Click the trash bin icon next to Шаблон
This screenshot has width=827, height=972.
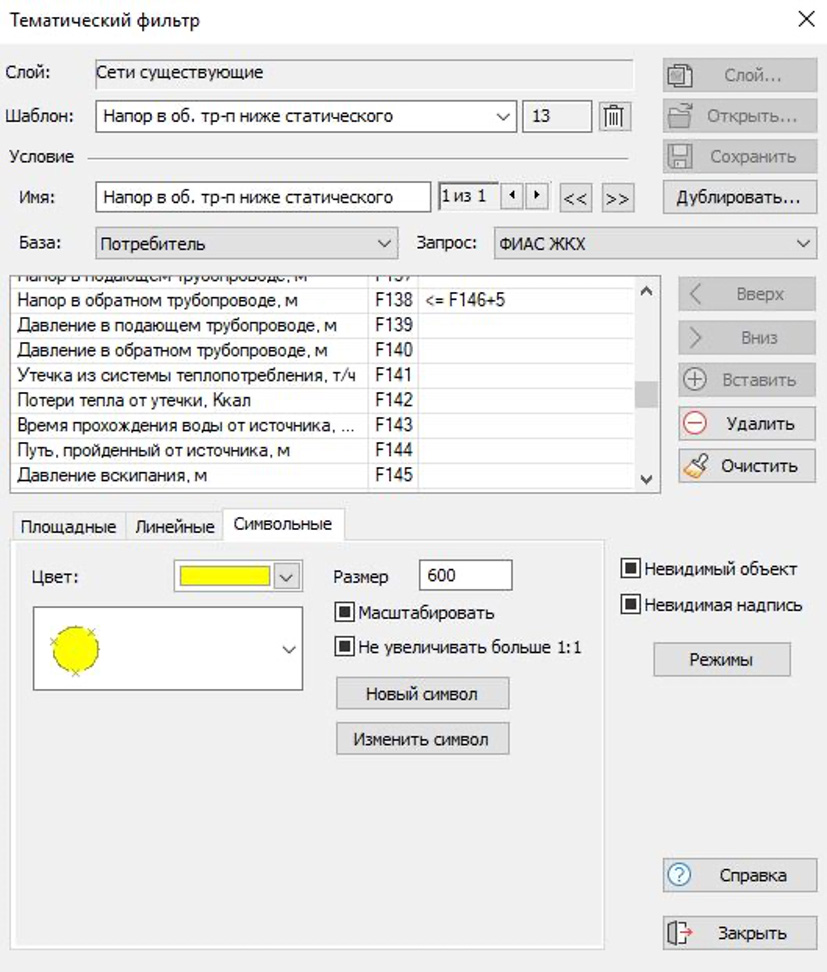(x=614, y=117)
